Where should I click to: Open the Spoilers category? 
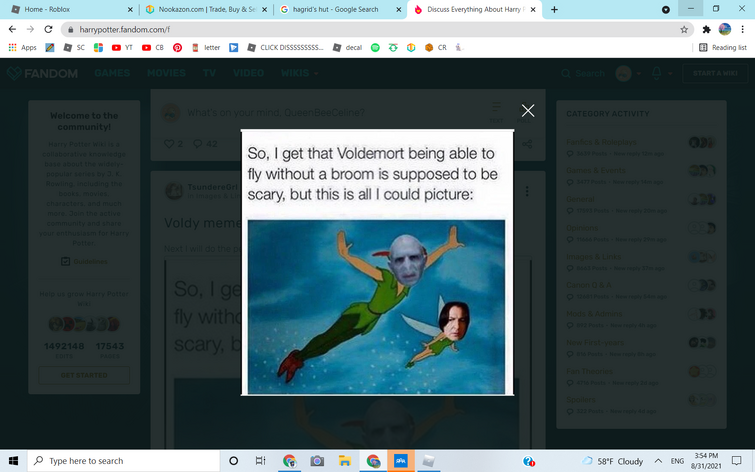click(x=581, y=400)
